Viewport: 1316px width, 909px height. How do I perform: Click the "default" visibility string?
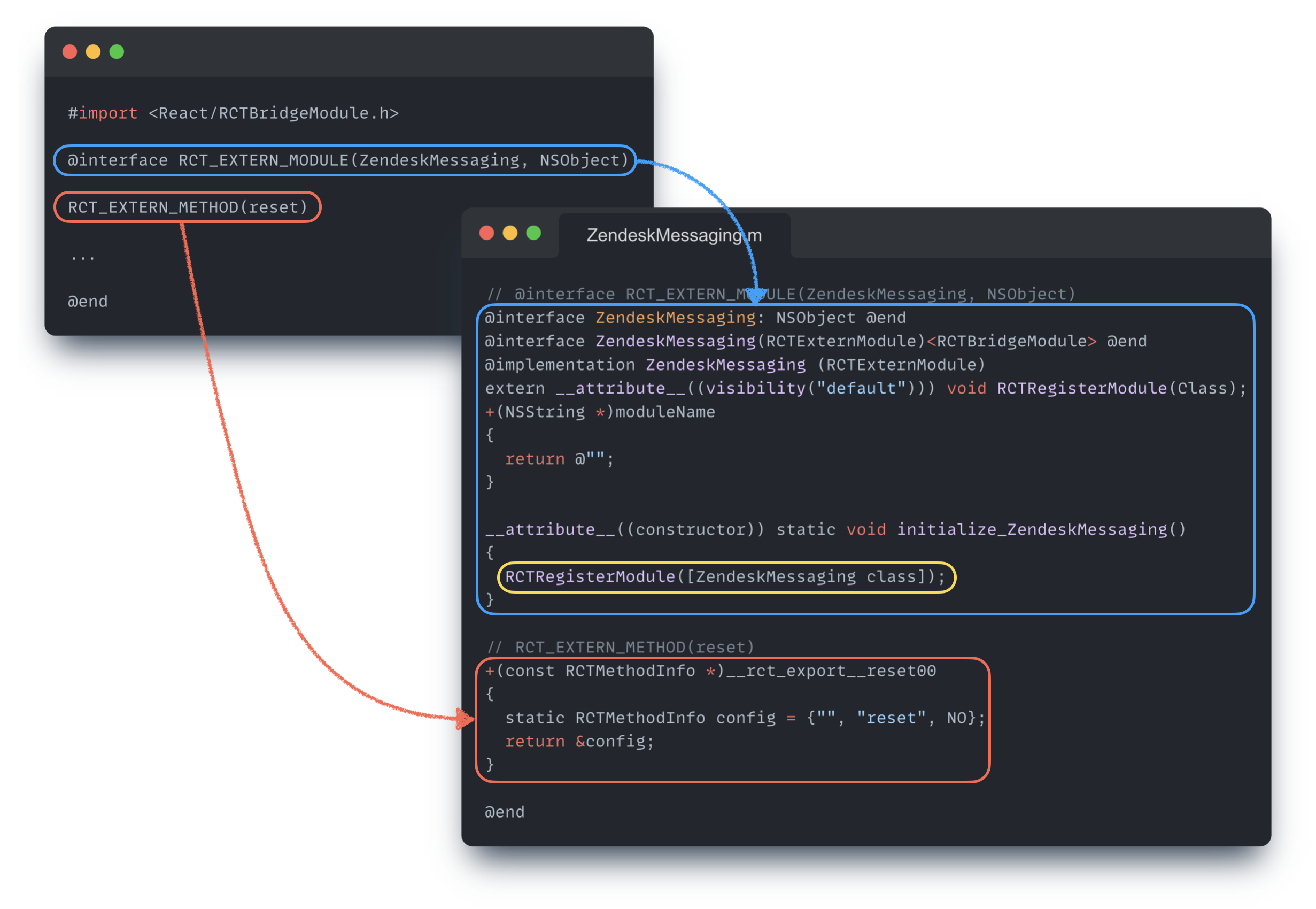(x=861, y=388)
